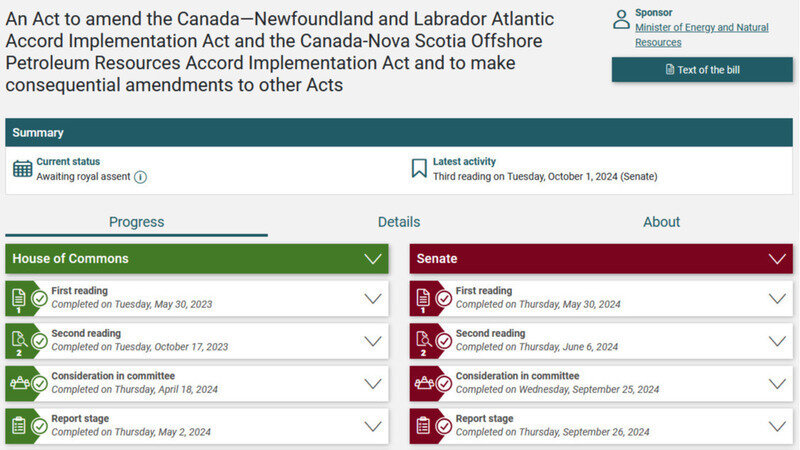Expand House of Commons First reading row
The width and height of the screenshot is (800, 450).
pos(373,298)
